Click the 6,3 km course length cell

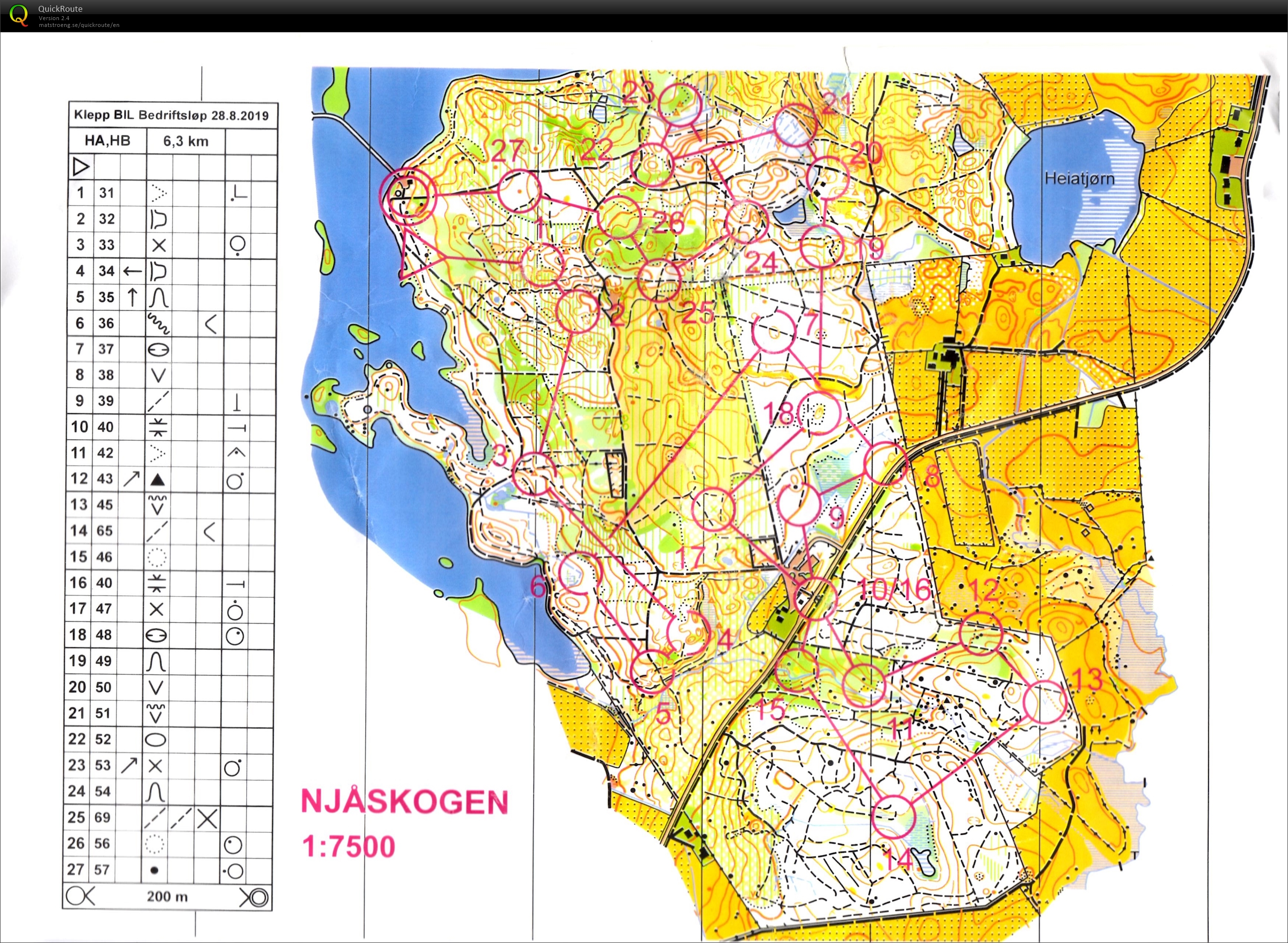coord(185,141)
